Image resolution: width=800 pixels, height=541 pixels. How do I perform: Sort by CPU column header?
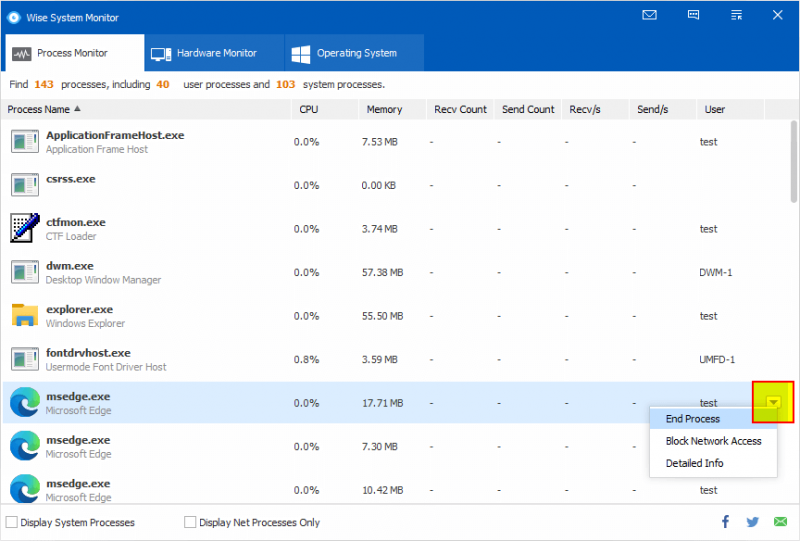point(324,109)
